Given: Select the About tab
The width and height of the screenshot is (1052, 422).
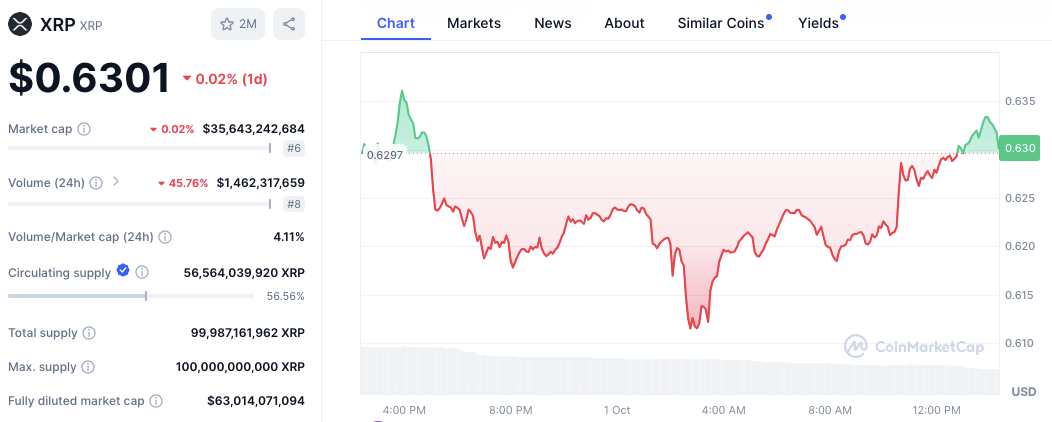Looking at the screenshot, I should tap(624, 23).
